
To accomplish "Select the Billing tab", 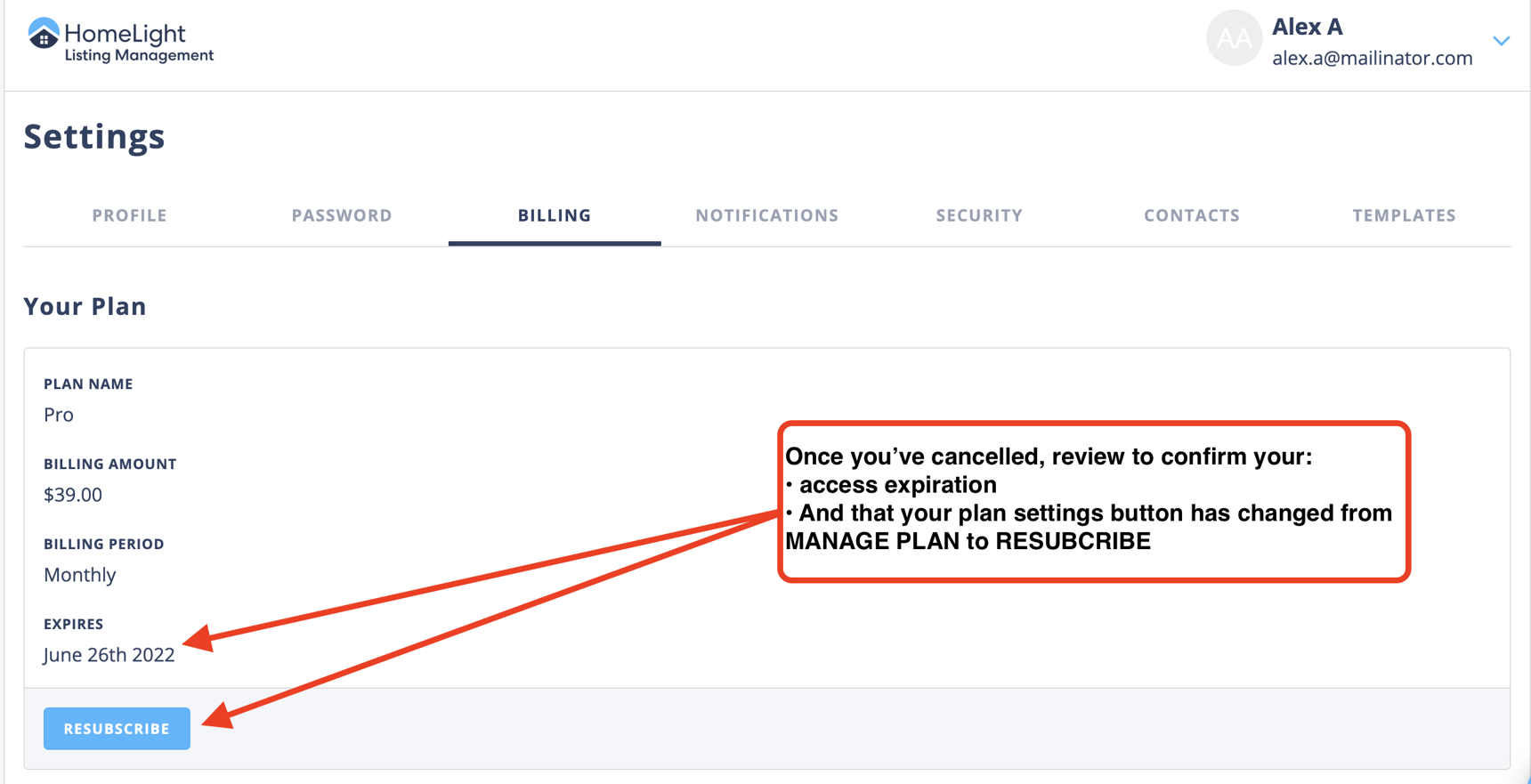I will (555, 215).
